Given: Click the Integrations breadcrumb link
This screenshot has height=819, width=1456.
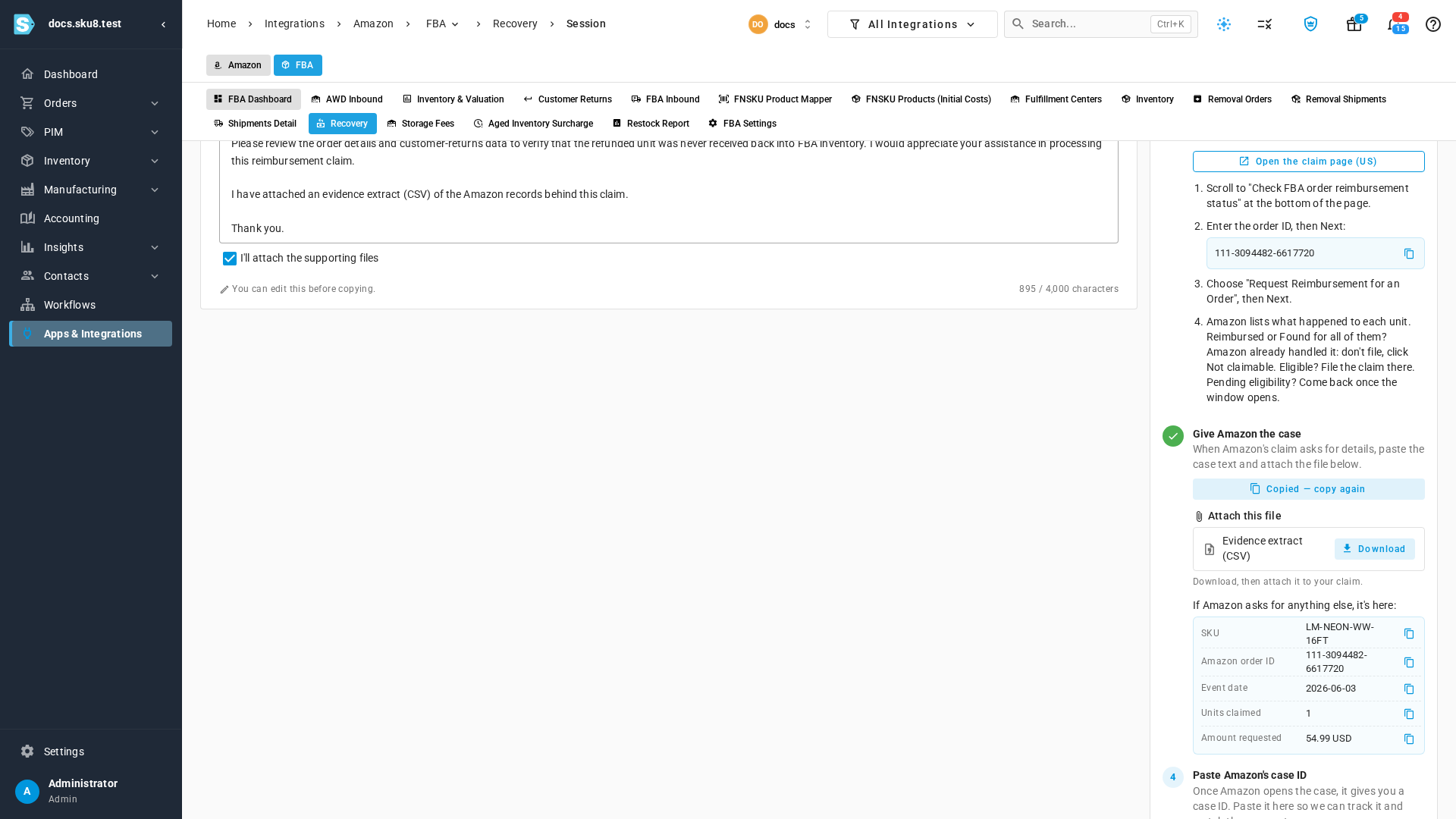Looking at the screenshot, I should point(294,24).
